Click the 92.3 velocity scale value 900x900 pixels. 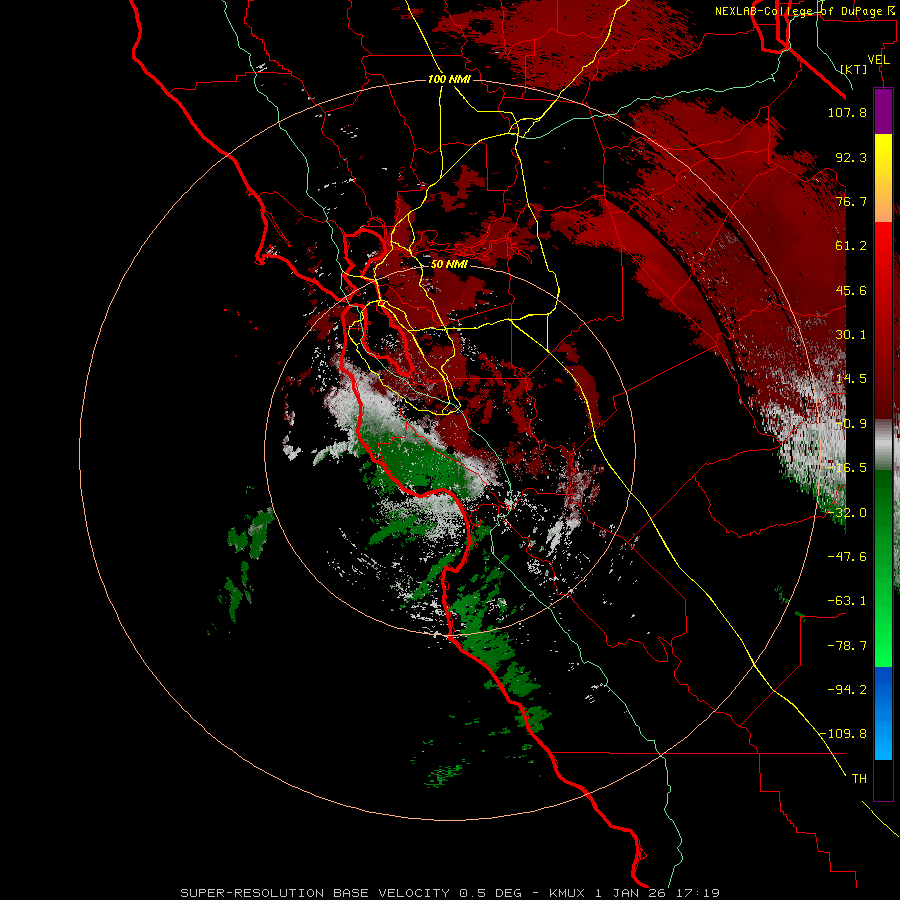pyautogui.click(x=851, y=157)
